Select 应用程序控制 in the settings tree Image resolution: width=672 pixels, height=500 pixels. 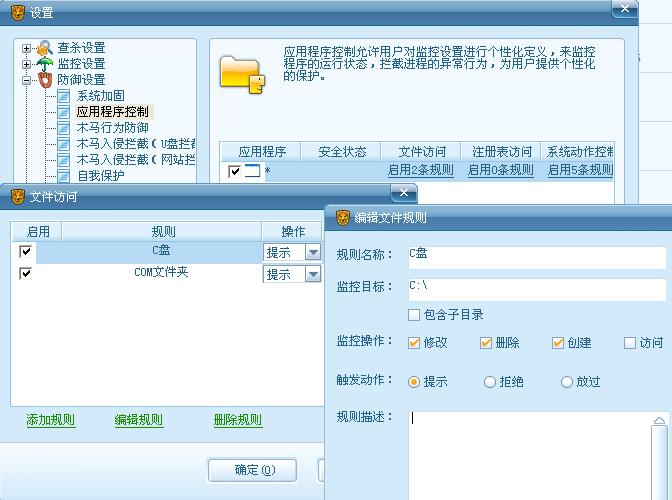pyautogui.click(x=113, y=112)
